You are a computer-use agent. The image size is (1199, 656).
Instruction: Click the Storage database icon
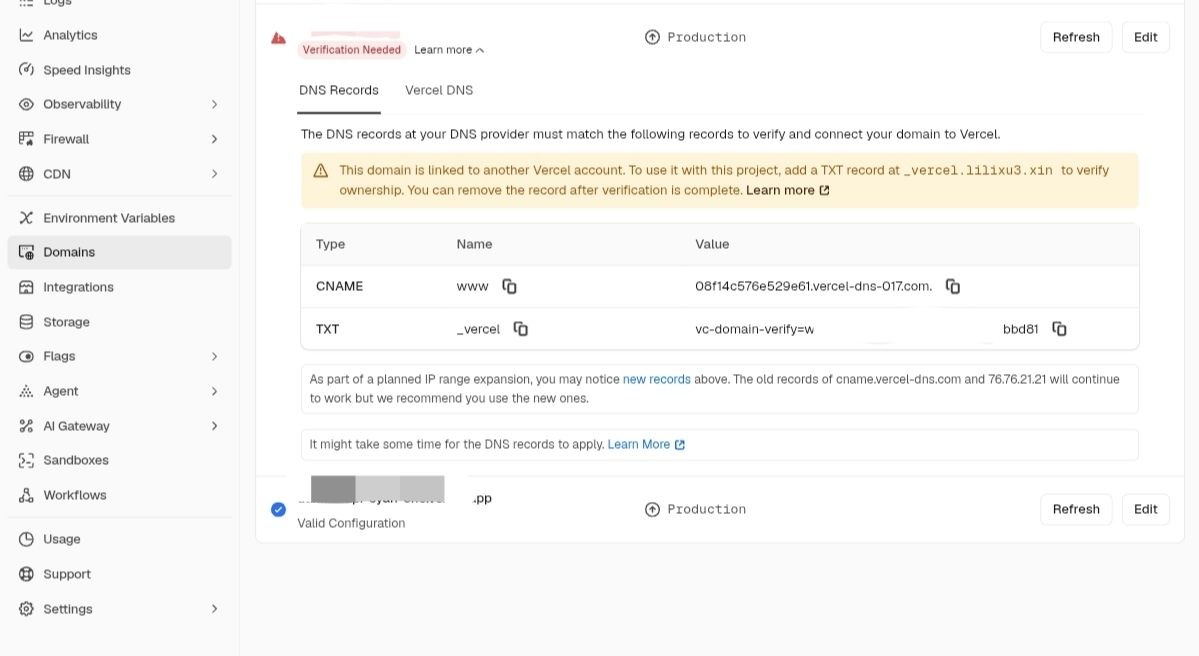pyautogui.click(x=26, y=322)
